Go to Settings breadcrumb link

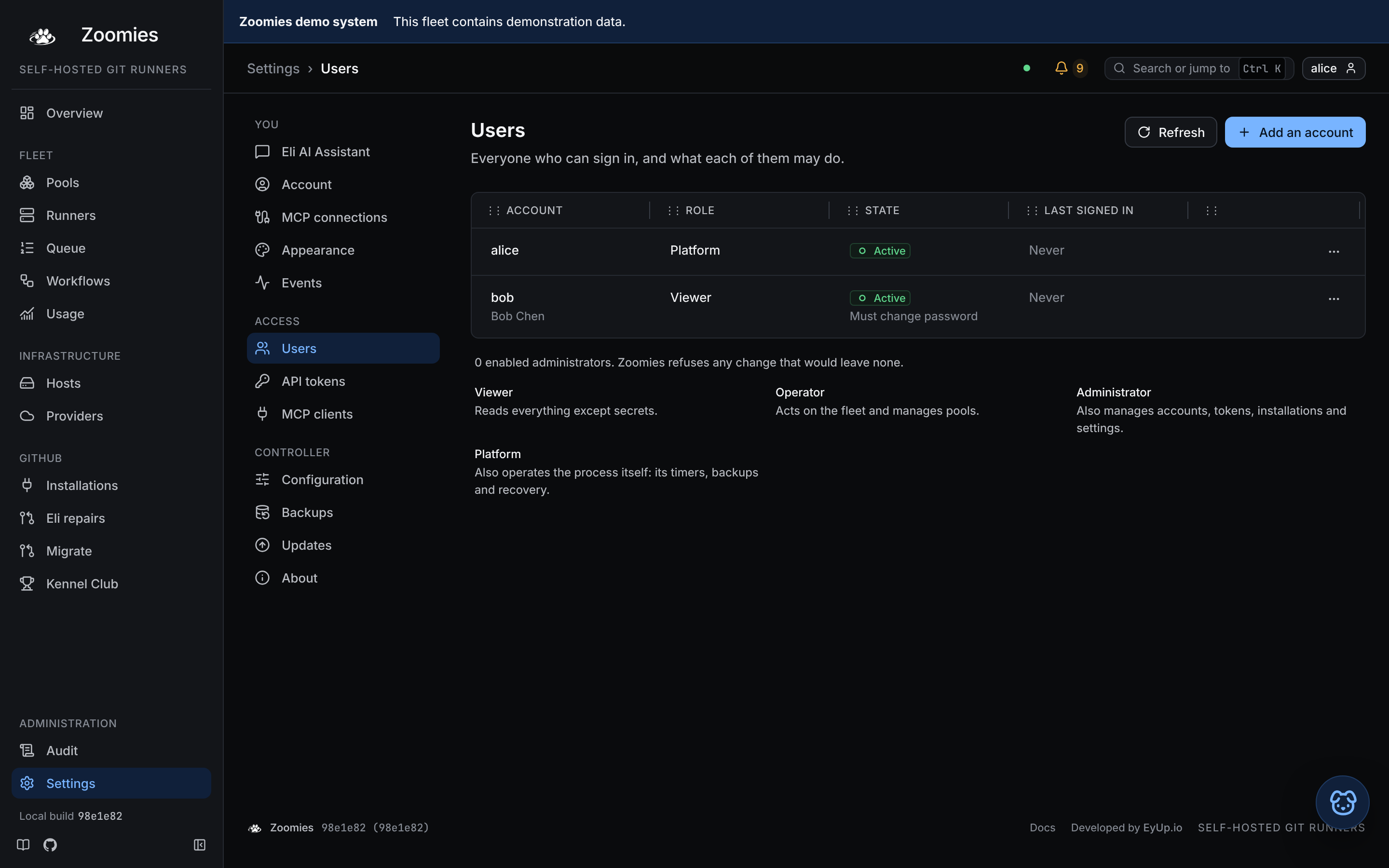273,68
